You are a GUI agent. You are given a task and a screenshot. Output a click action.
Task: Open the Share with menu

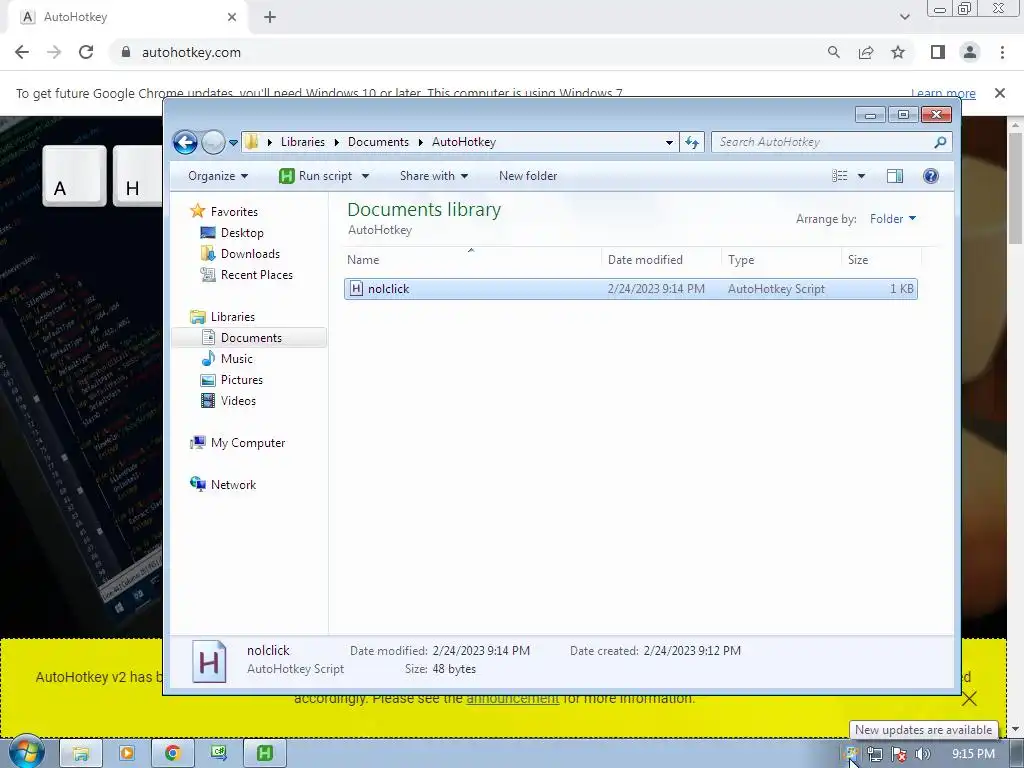(434, 176)
